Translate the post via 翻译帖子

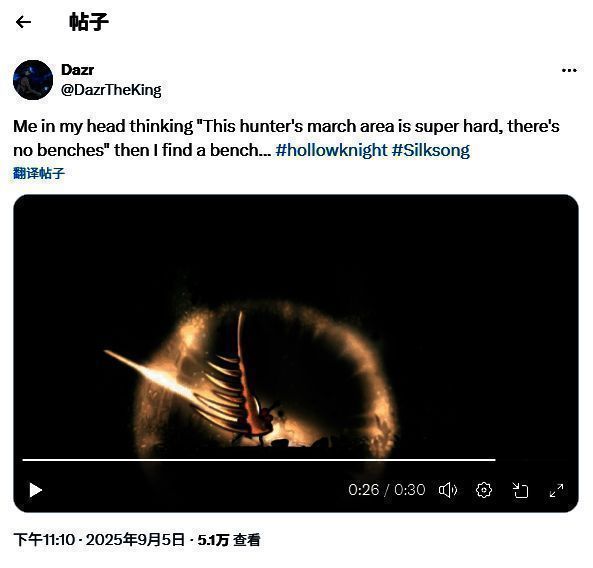pyautogui.click(x=39, y=173)
